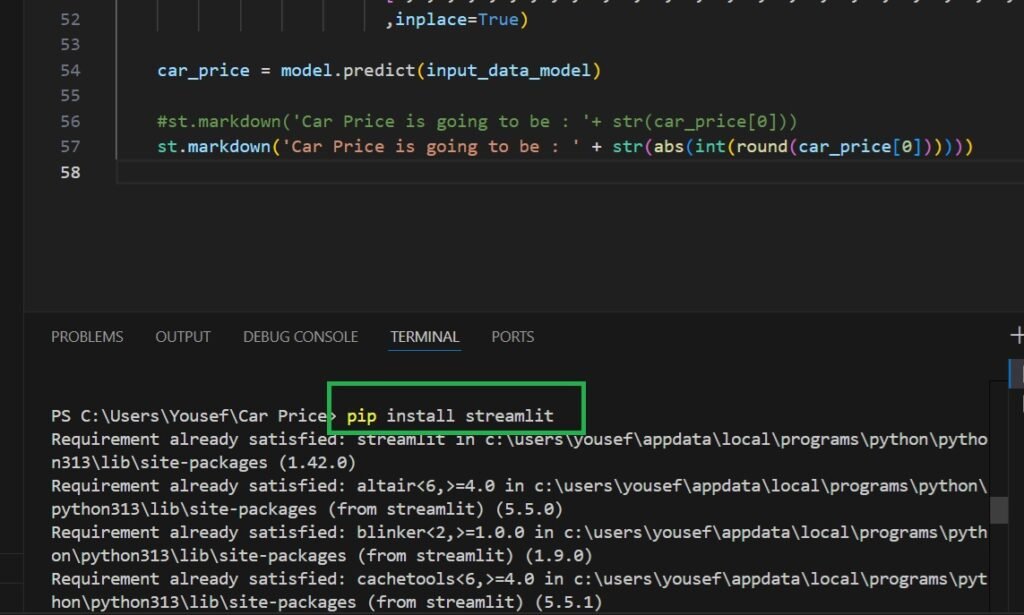Click the terminal vertical scrollbar thumb
The width and height of the screenshot is (1024, 615).
(x=999, y=510)
